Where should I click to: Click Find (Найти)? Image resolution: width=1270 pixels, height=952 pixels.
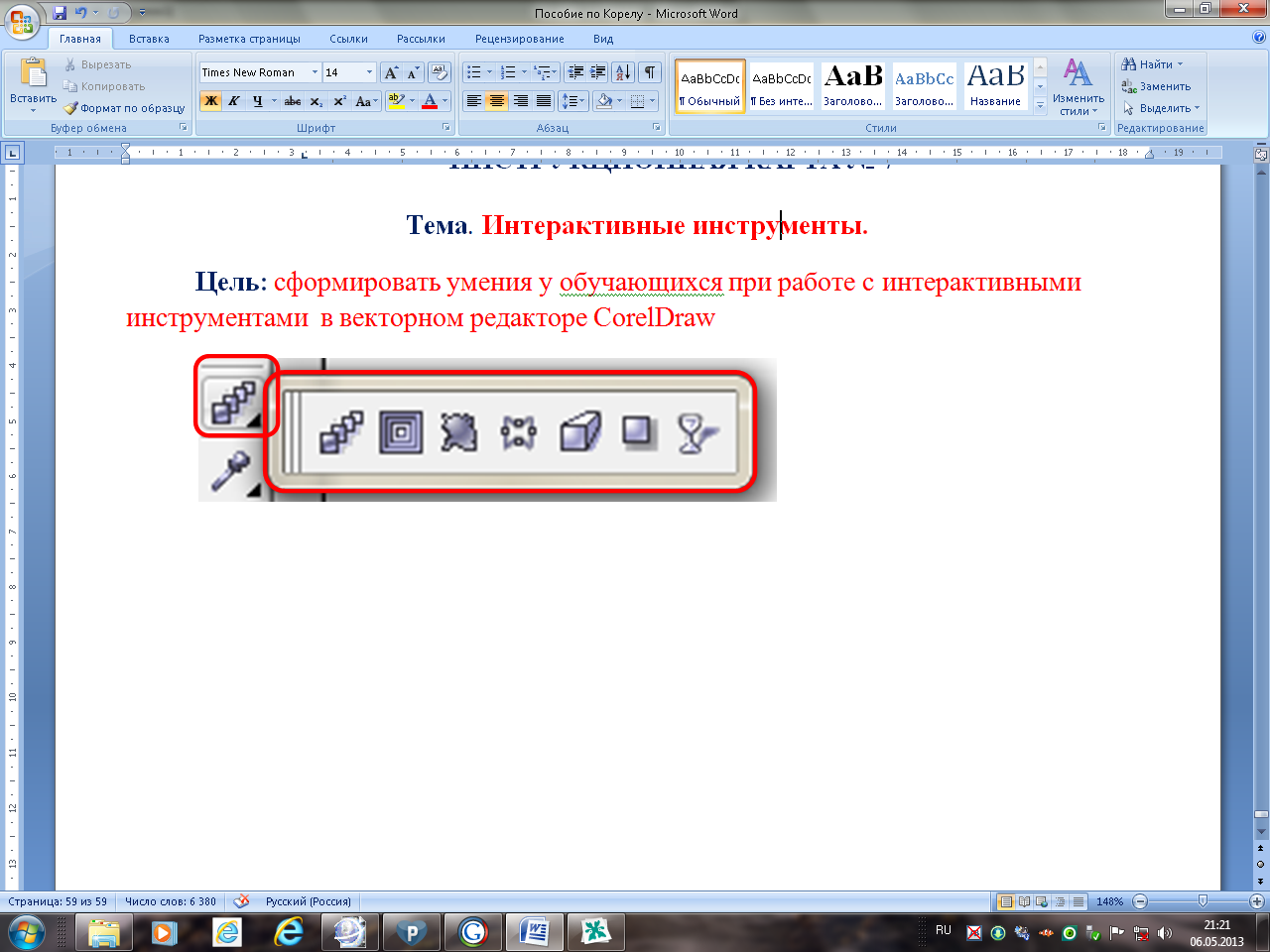click(x=1153, y=64)
